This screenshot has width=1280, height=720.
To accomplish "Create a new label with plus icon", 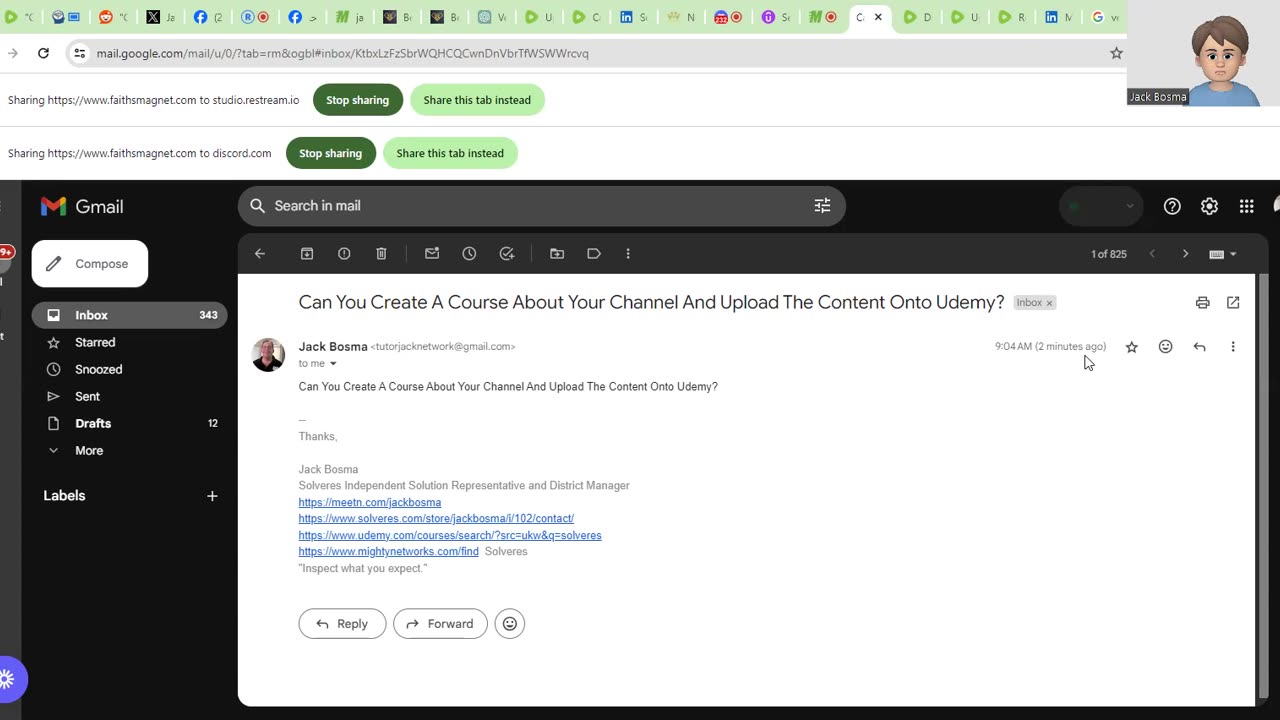I will point(212,496).
